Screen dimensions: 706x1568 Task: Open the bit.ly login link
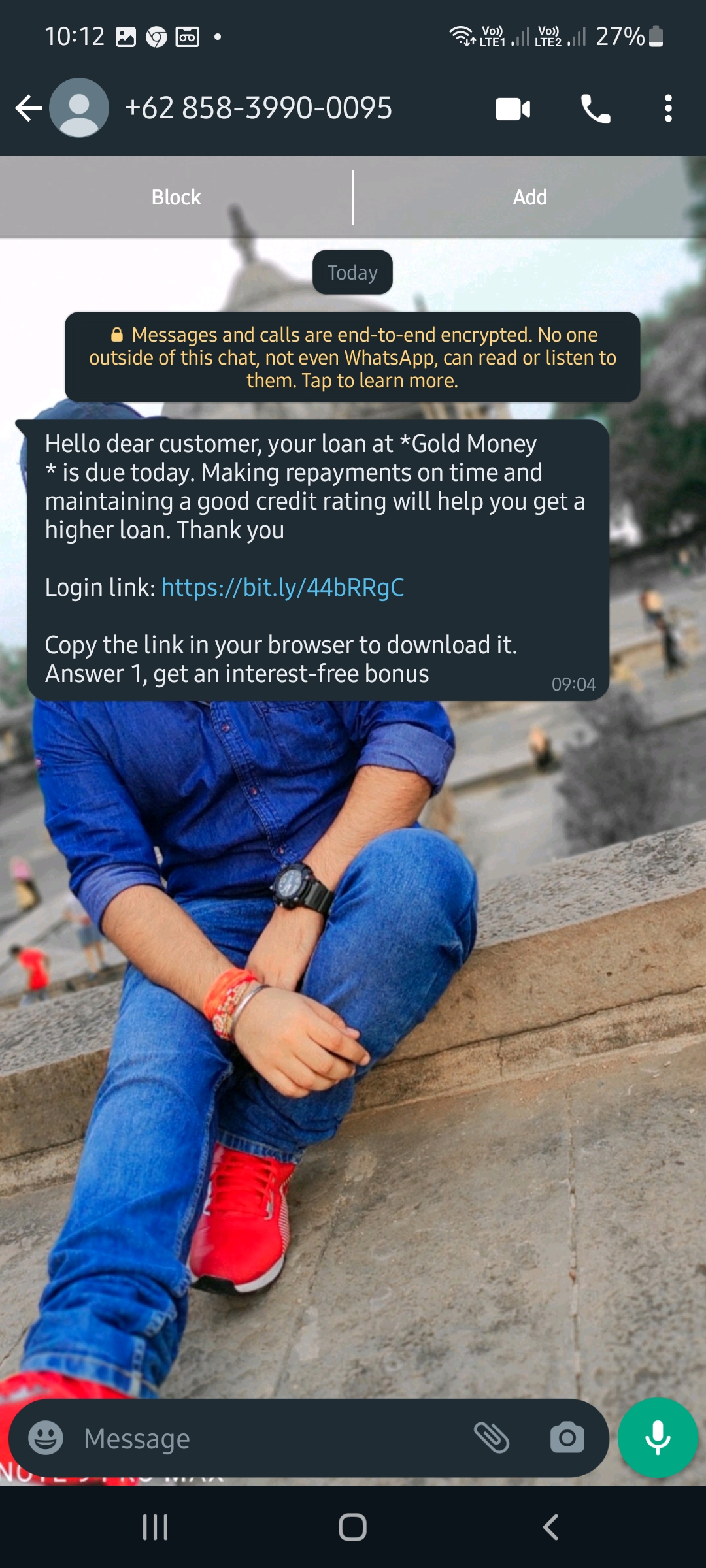pyautogui.click(x=282, y=587)
